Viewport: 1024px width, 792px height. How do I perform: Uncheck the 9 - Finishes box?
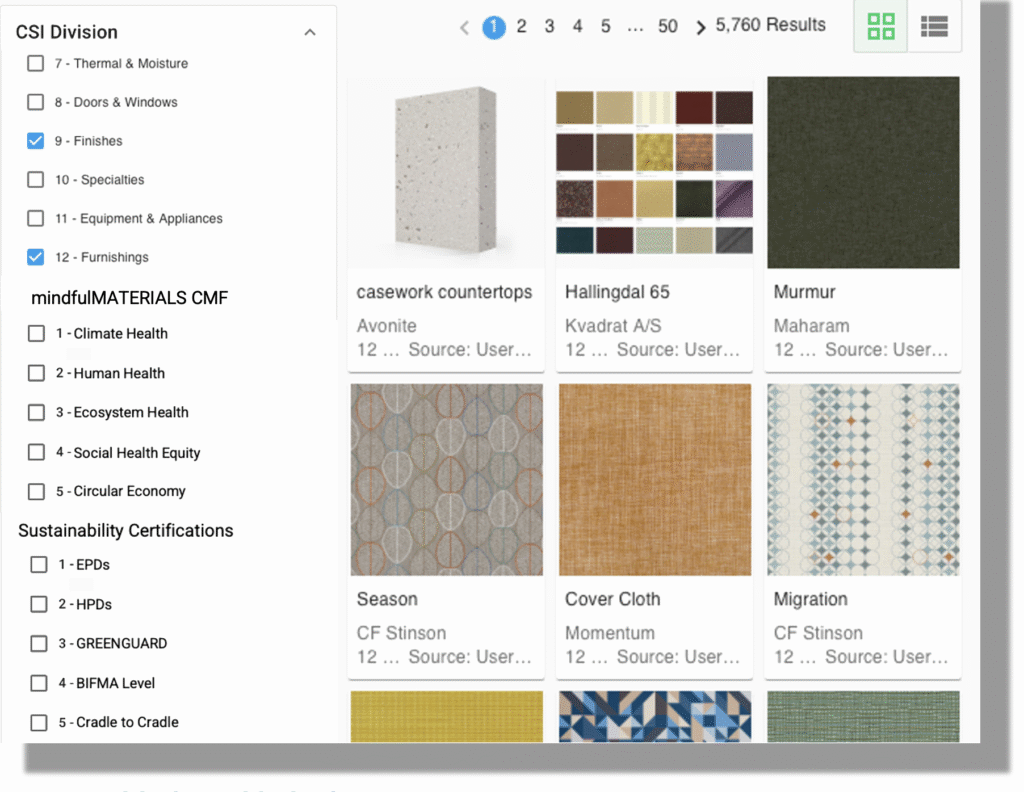(36, 140)
